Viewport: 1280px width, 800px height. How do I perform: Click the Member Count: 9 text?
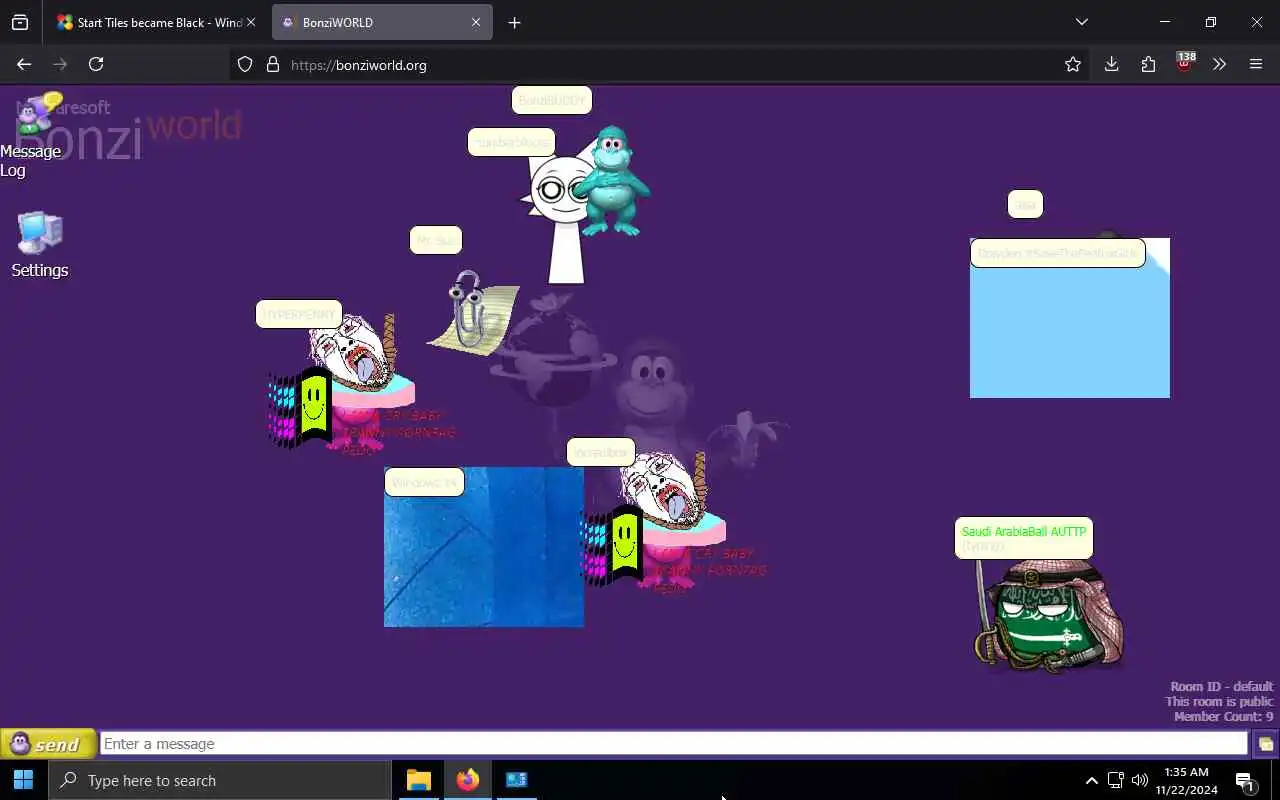pos(1224,716)
